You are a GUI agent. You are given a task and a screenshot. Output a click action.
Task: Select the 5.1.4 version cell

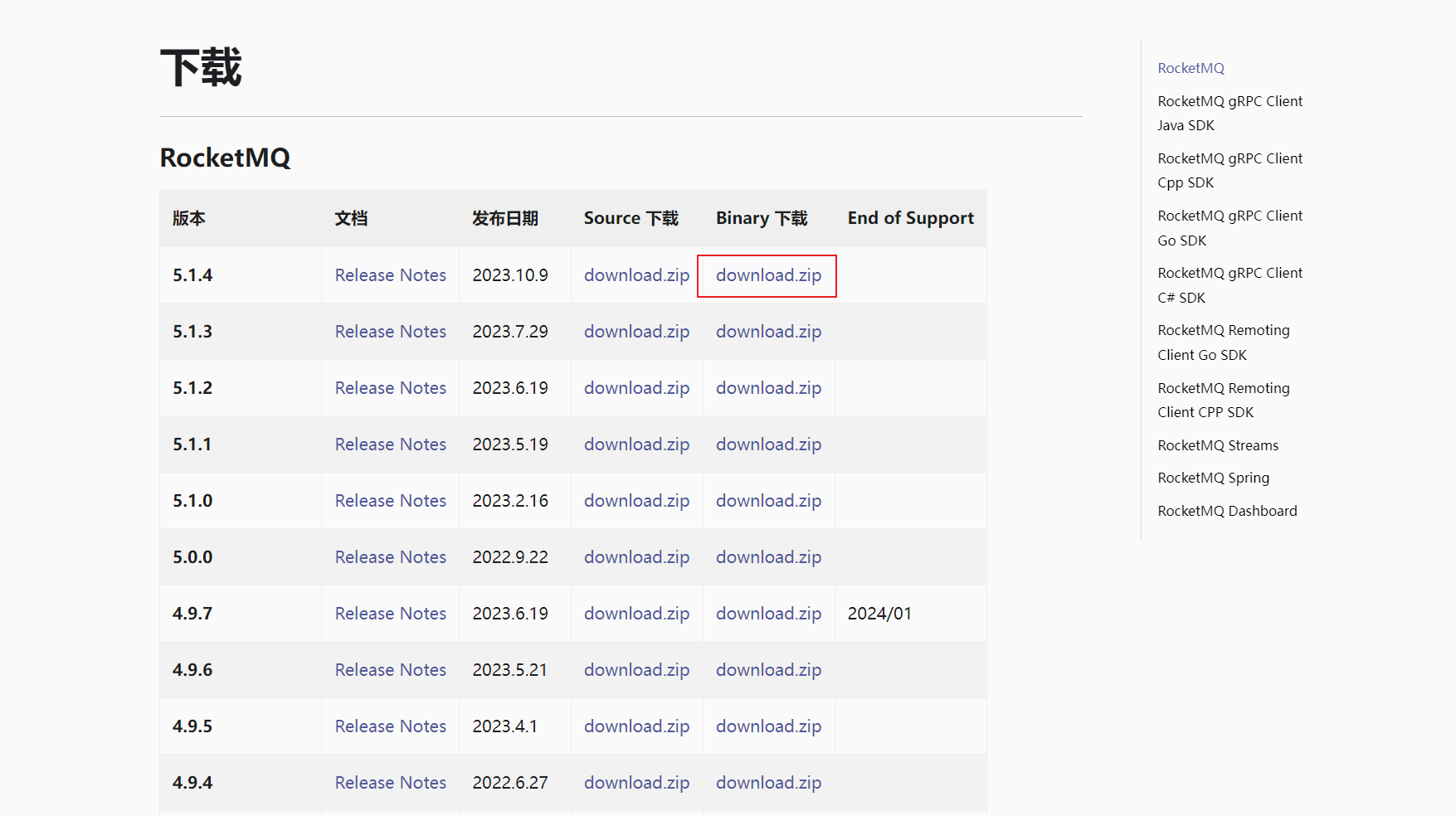pyautogui.click(x=241, y=275)
